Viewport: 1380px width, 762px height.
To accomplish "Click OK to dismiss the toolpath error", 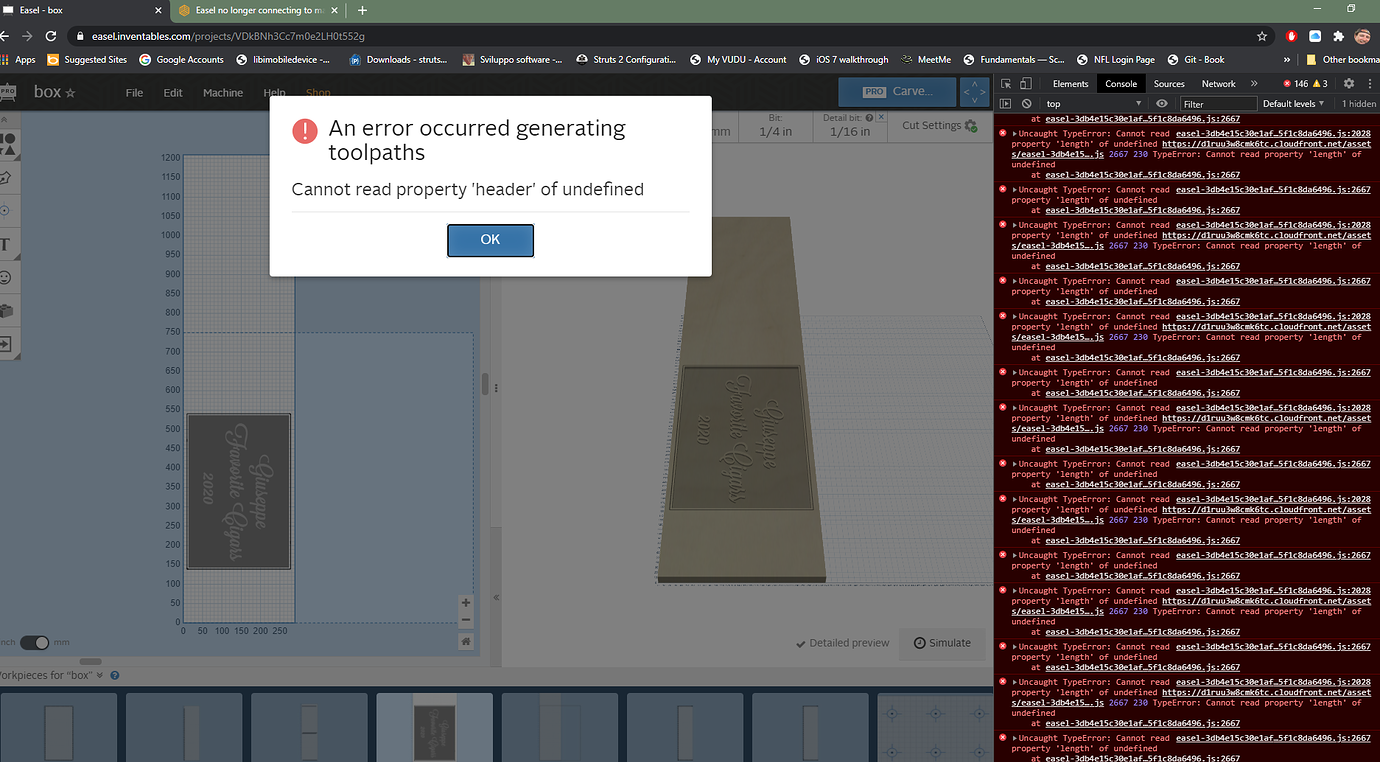I will click(490, 240).
